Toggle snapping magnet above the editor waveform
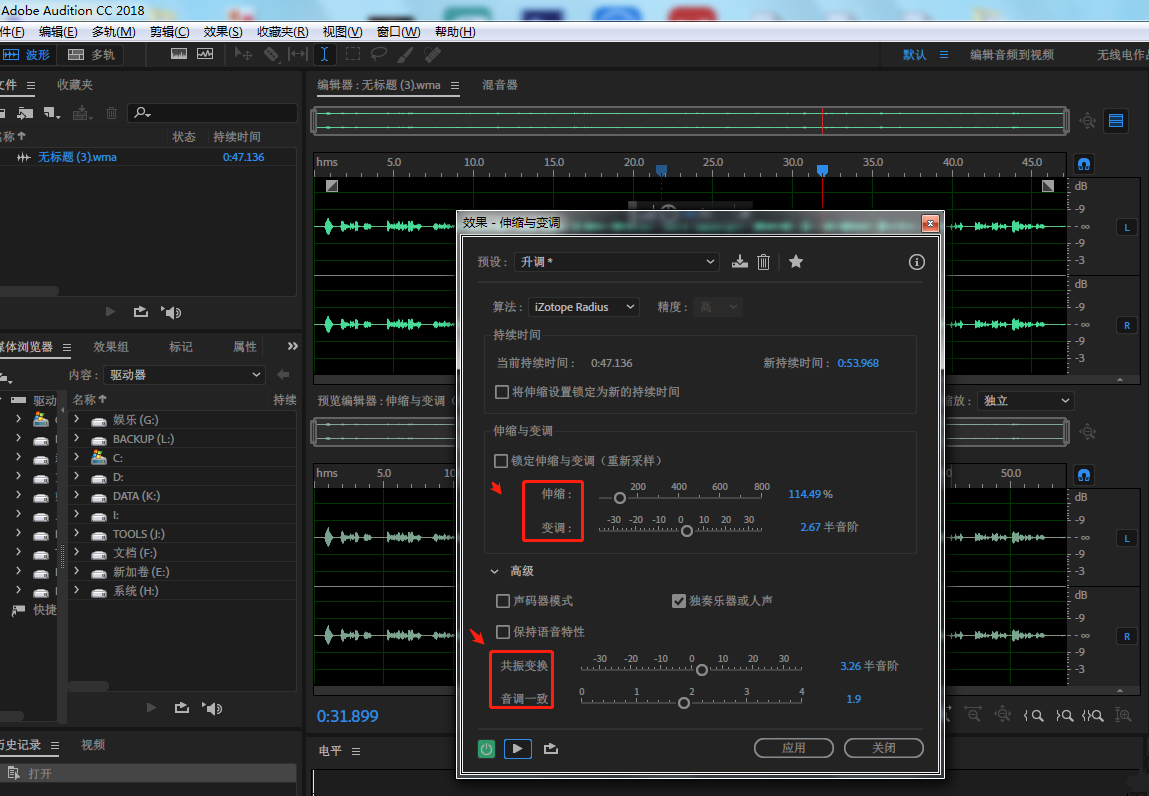 coord(1084,164)
